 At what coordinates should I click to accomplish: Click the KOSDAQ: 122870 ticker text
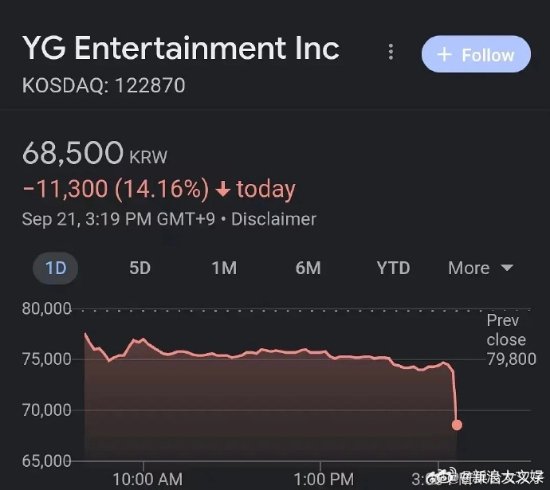click(x=103, y=86)
